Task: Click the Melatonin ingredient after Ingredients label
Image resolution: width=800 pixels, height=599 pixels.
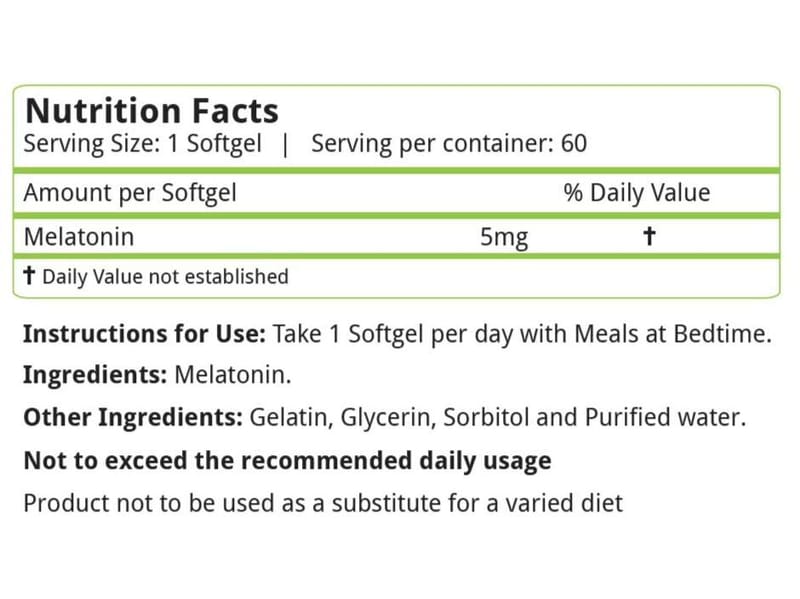Action: pyautogui.click(x=233, y=375)
